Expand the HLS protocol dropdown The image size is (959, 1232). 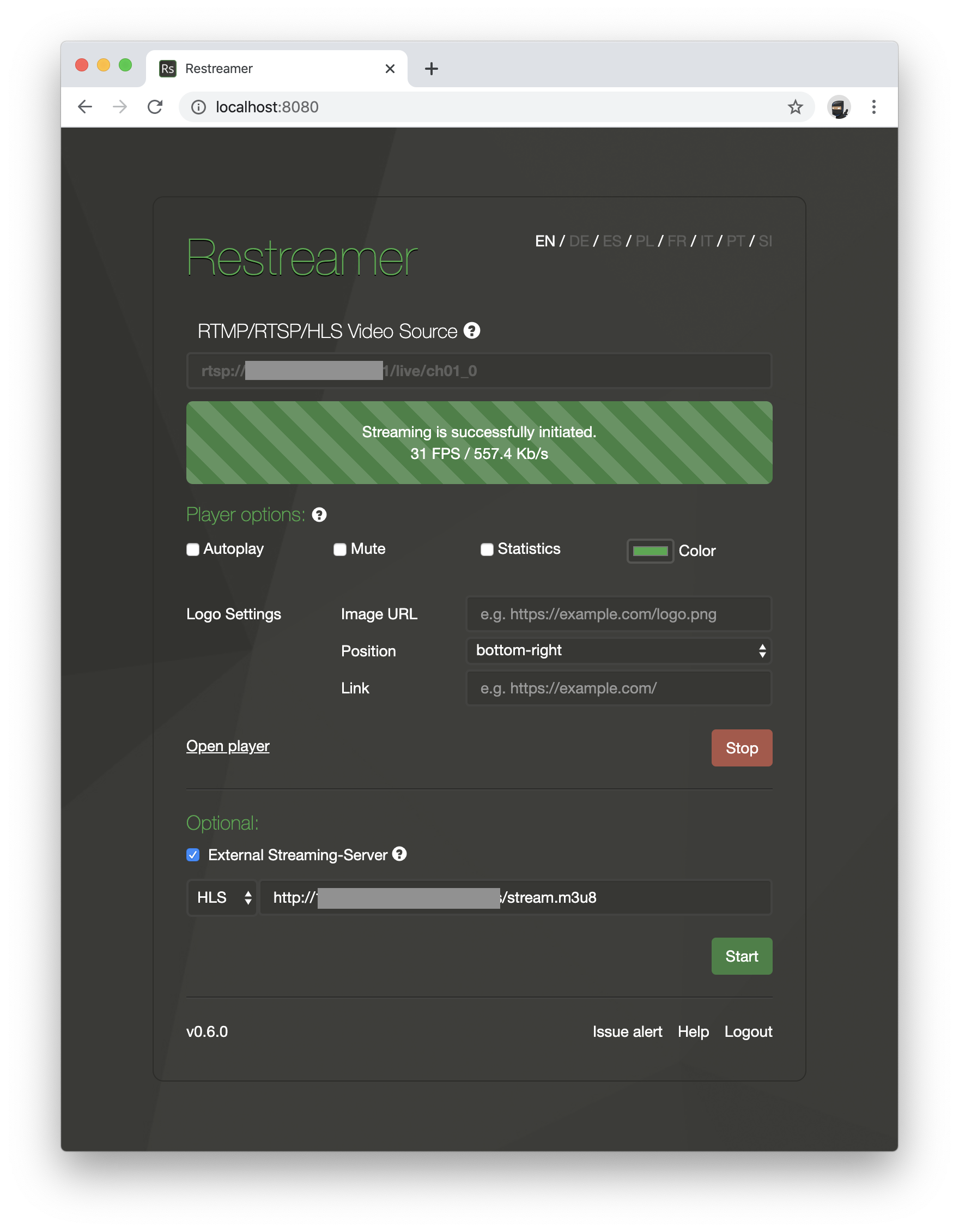tap(222, 897)
